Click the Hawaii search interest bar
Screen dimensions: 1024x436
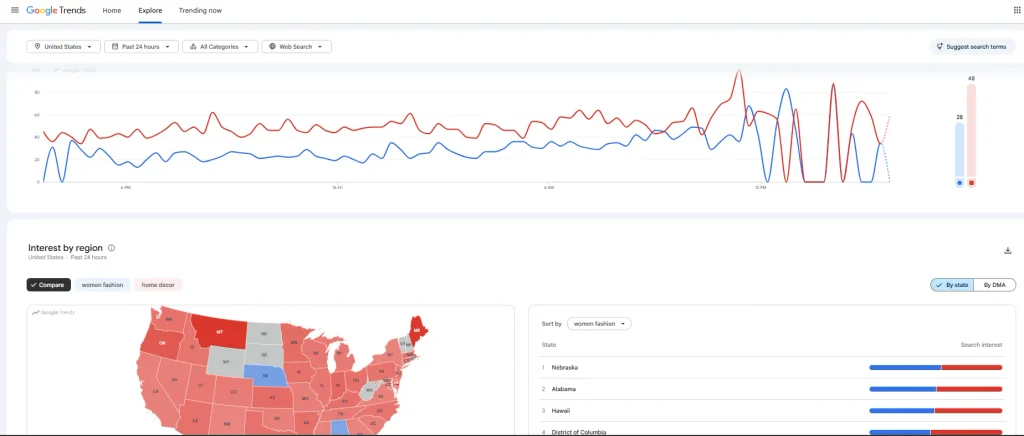click(936, 411)
